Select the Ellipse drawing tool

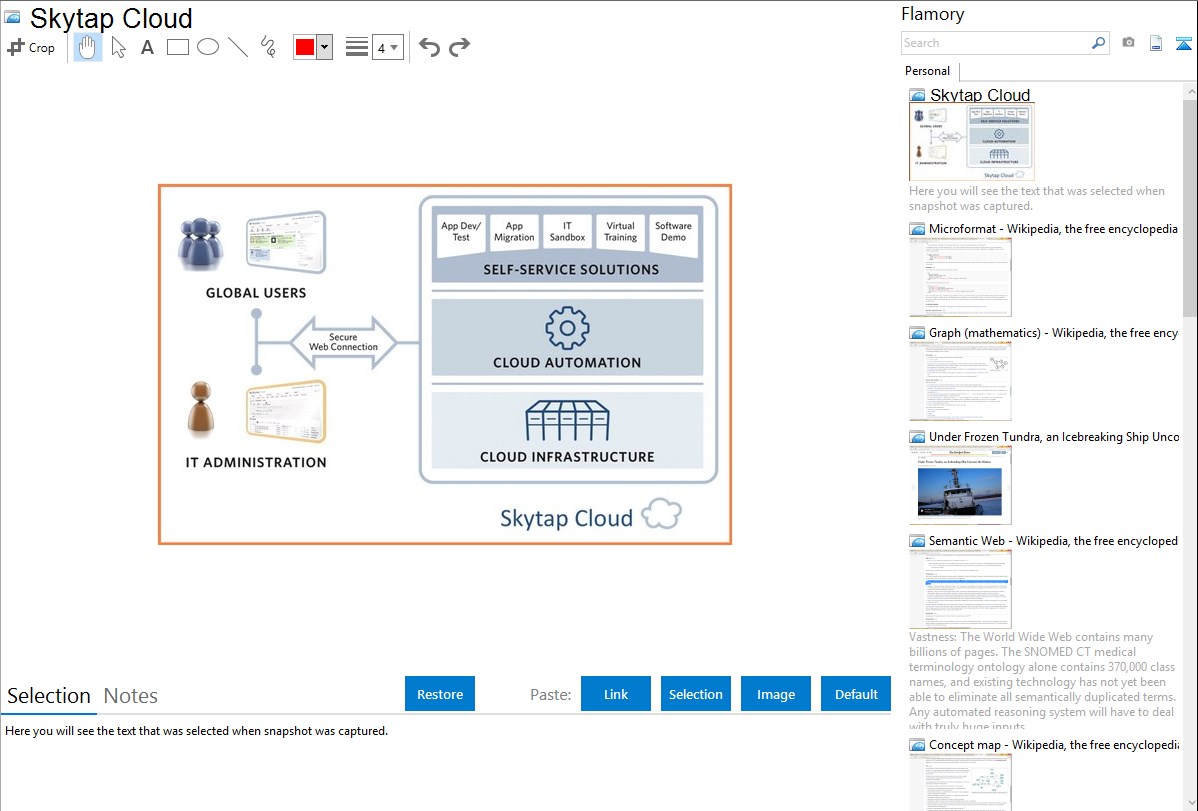(x=207, y=46)
